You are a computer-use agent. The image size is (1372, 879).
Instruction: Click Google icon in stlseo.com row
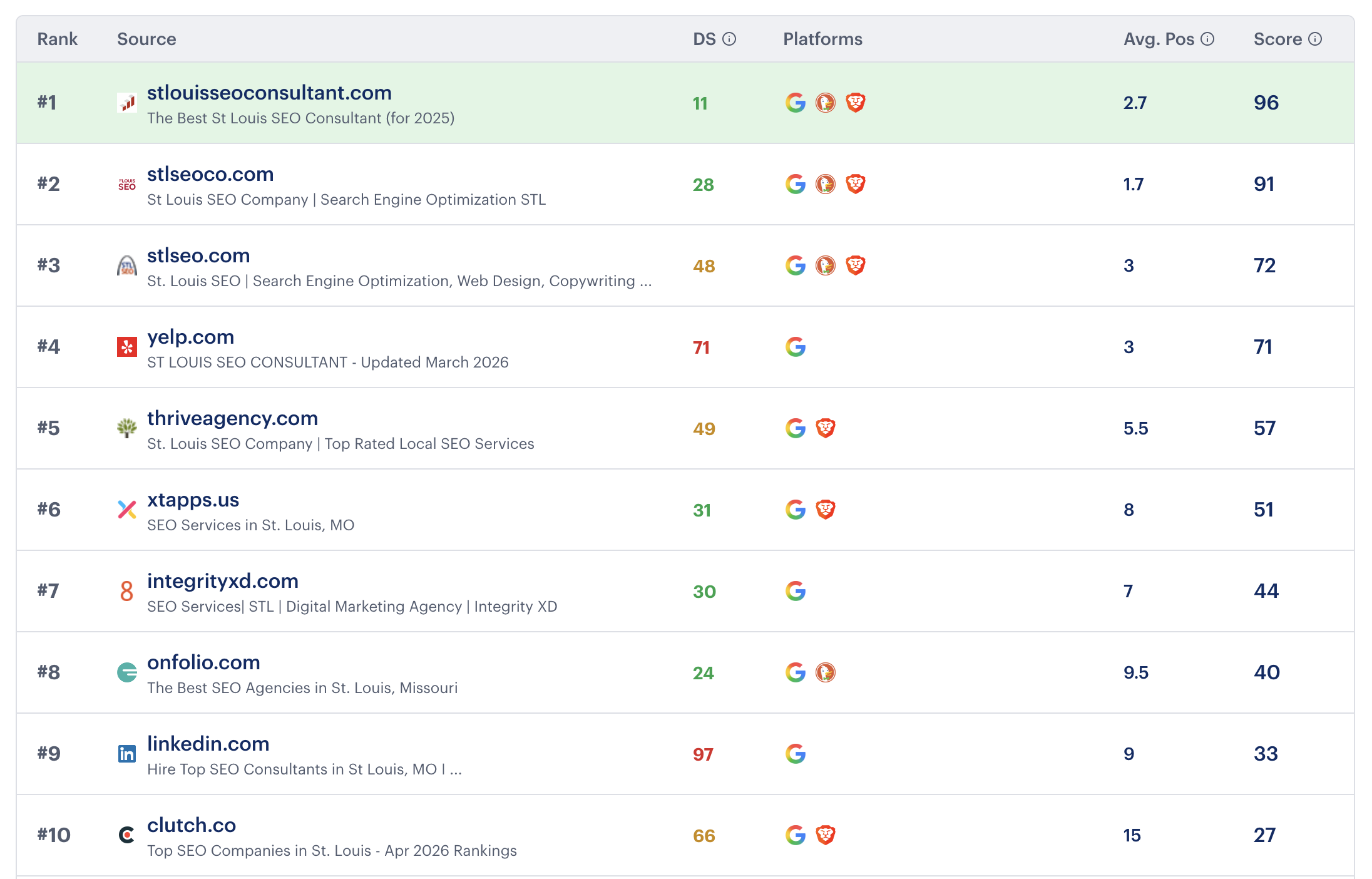tap(796, 265)
